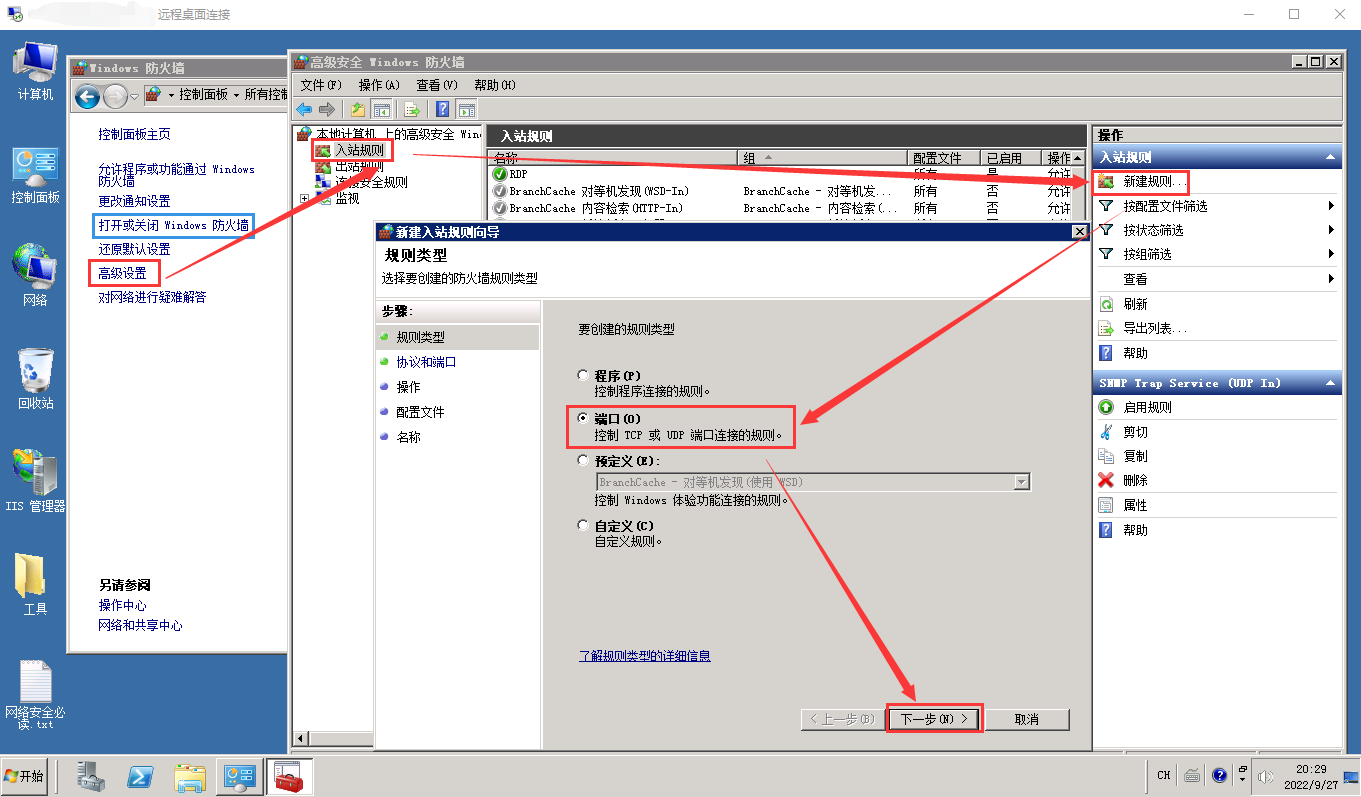Select the 程序(P) radio button
Viewport: 1361px width, 797px height.
(584, 375)
